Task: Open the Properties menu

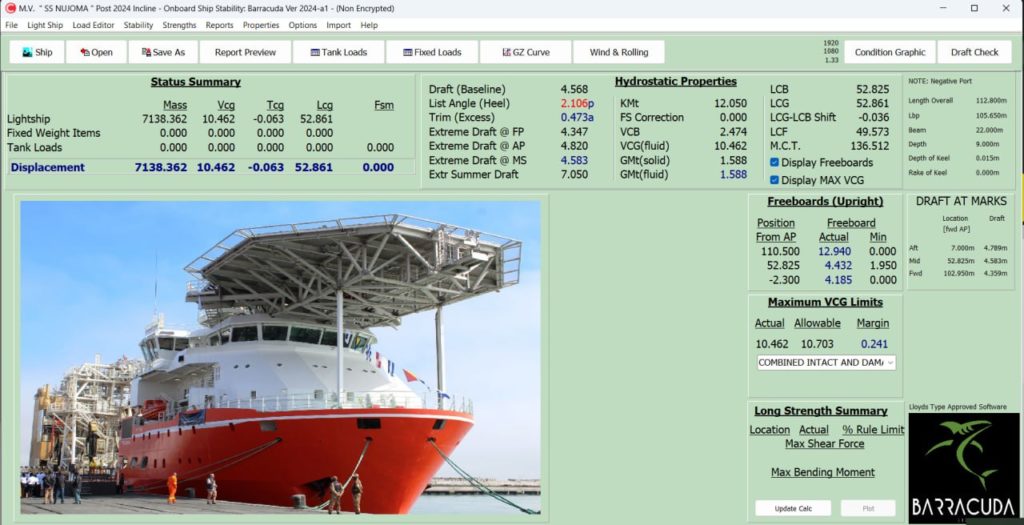Action: pyautogui.click(x=261, y=25)
